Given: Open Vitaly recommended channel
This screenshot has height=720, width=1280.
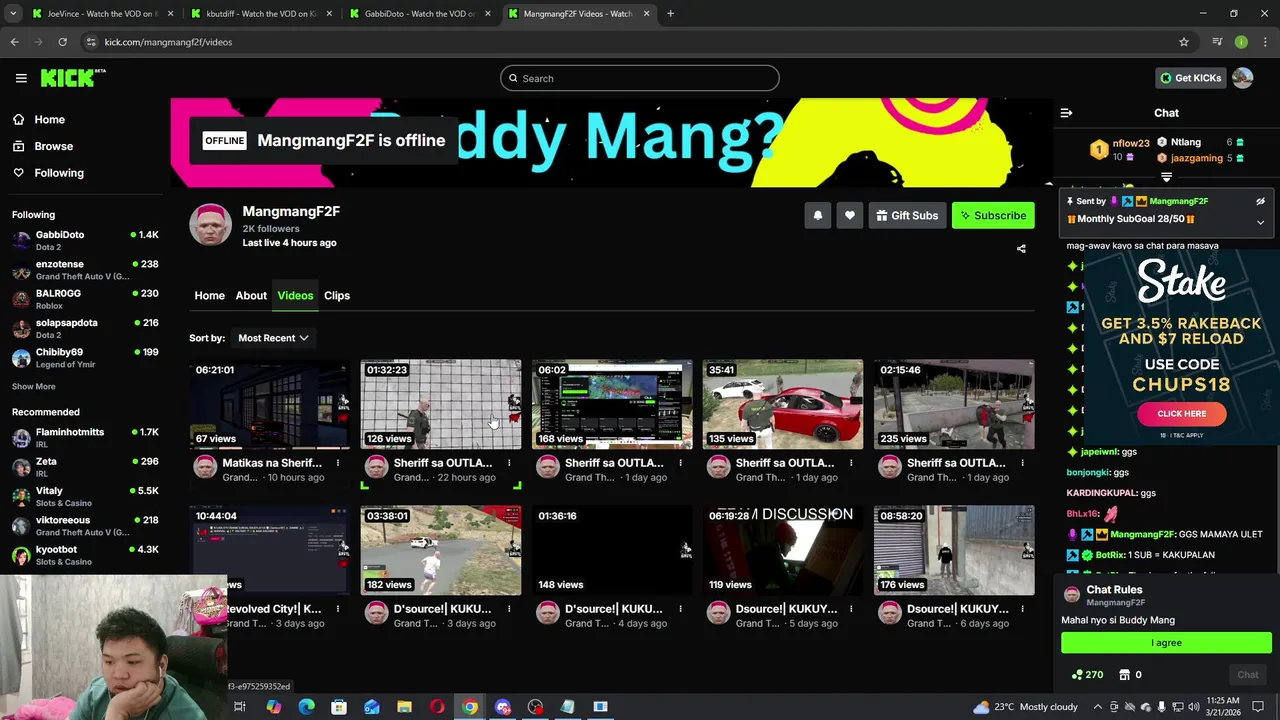Looking at the screenshot, I should [x=85, y=497].
